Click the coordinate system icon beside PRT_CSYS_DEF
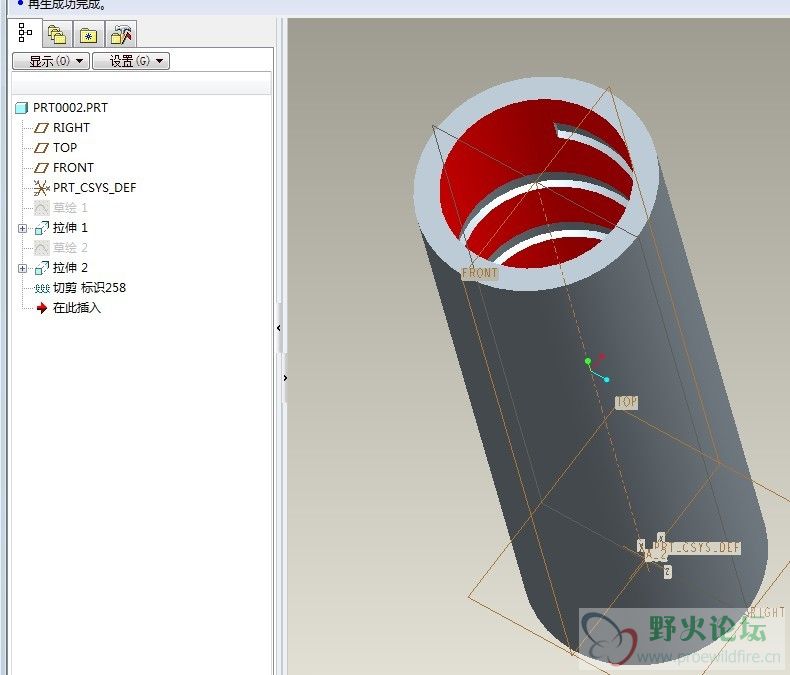790x675 pixels. 41,188
